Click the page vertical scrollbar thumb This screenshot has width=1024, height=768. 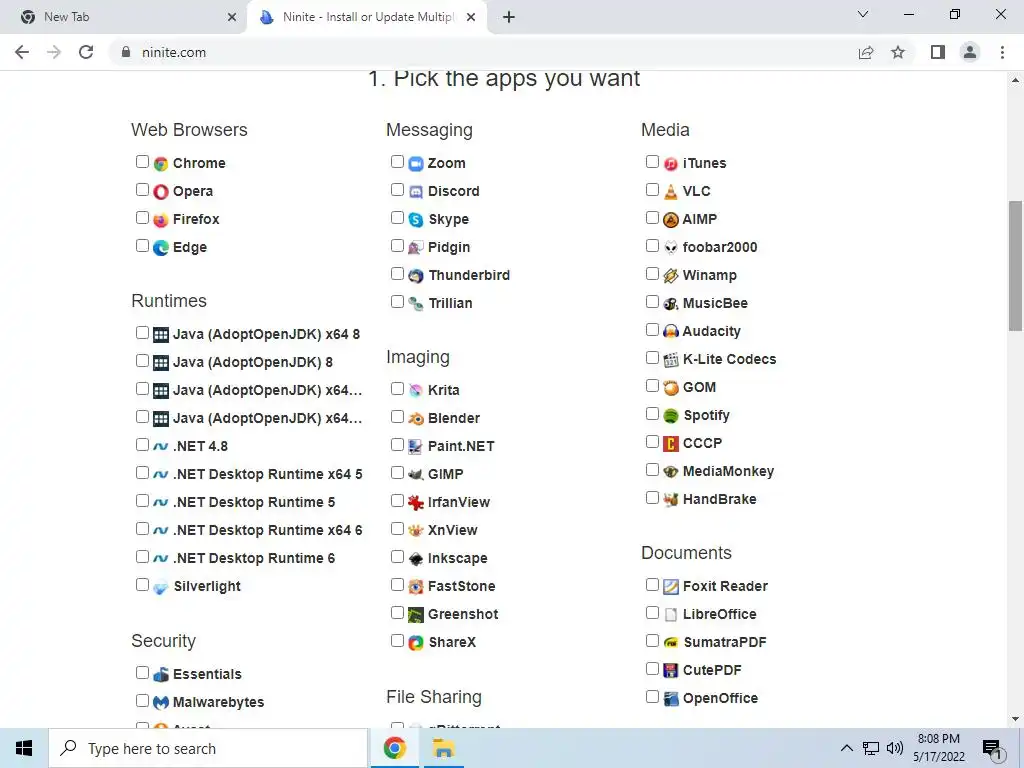[x=1015, y=266]
